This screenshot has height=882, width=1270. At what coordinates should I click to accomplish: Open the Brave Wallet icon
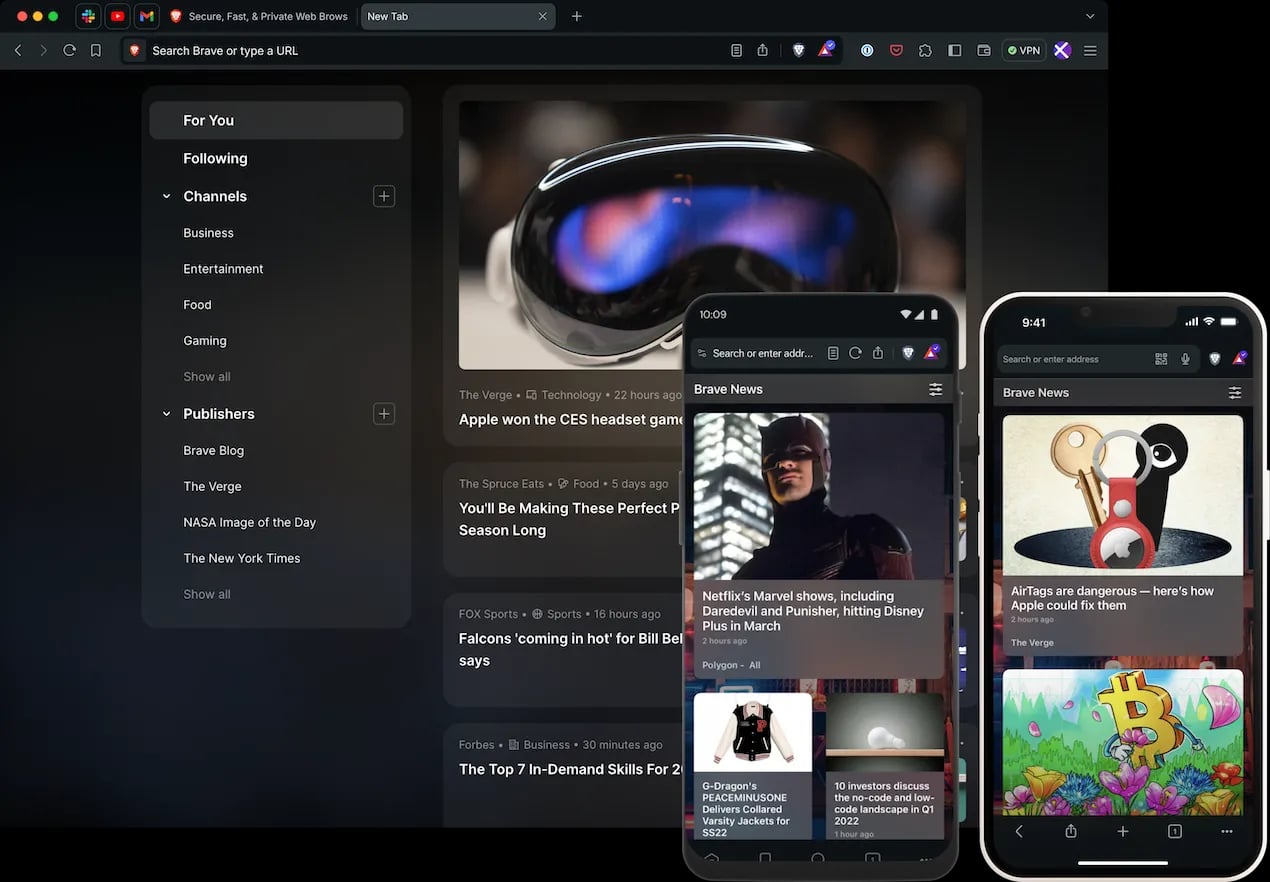pyautogui.click(x=984, y=50)
